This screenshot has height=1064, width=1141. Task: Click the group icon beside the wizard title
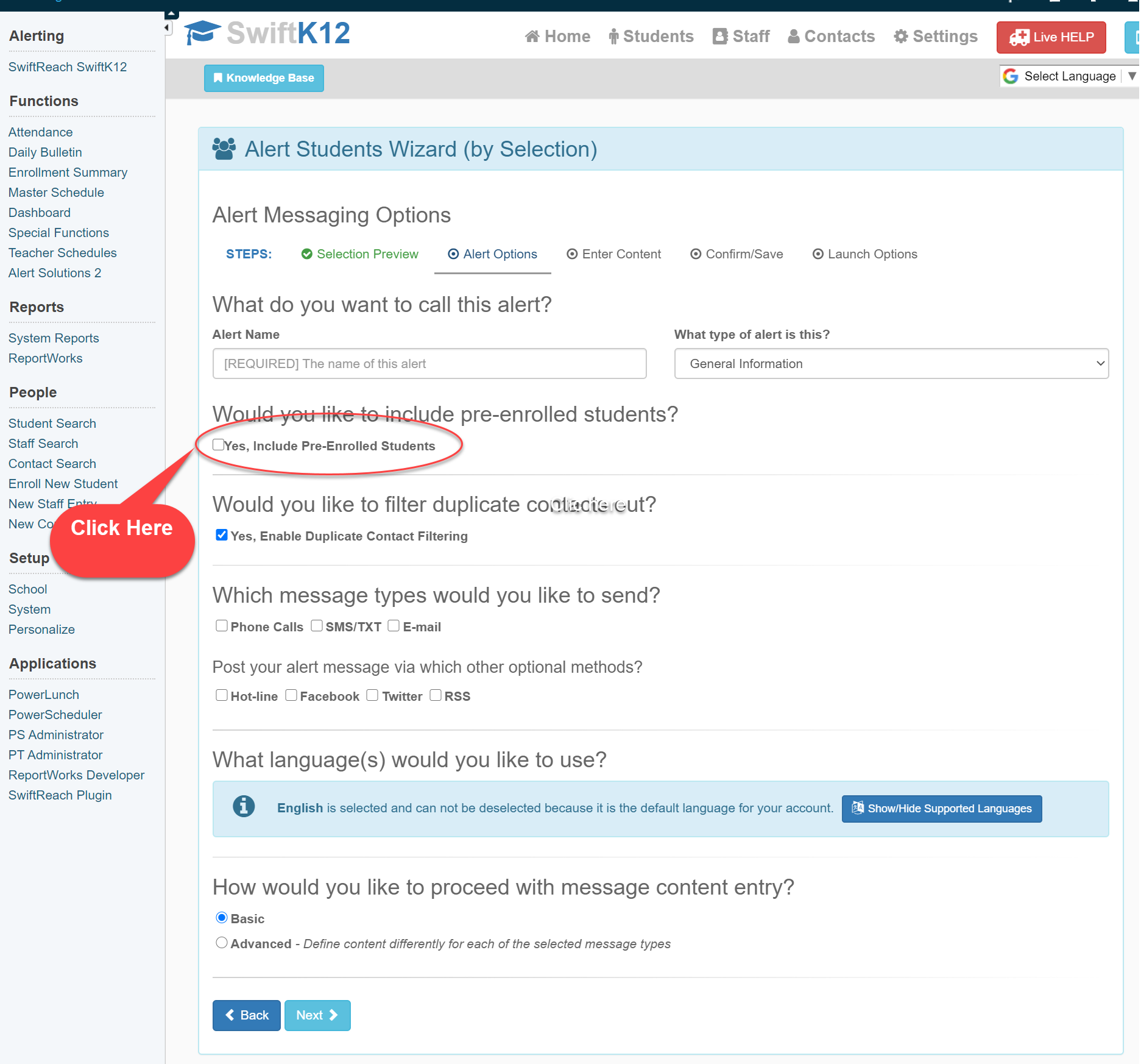tap(224, 149)
